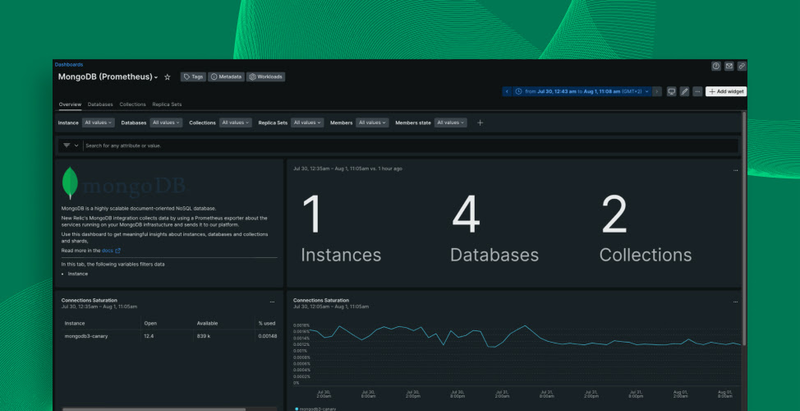
Task: Expand the Instance All values dropdown
Action: pos(98,123)
